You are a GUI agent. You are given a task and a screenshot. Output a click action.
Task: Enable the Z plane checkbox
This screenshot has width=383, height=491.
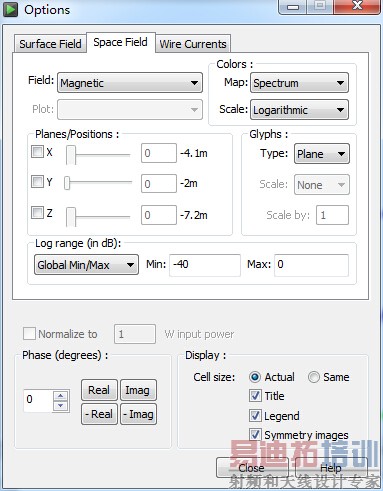pyautogui.click(x=37, y=212)
